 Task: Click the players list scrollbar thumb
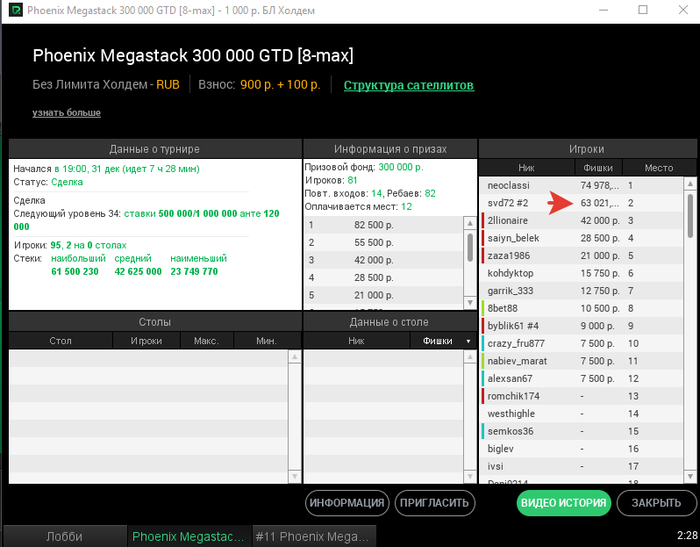click(690, 215)
